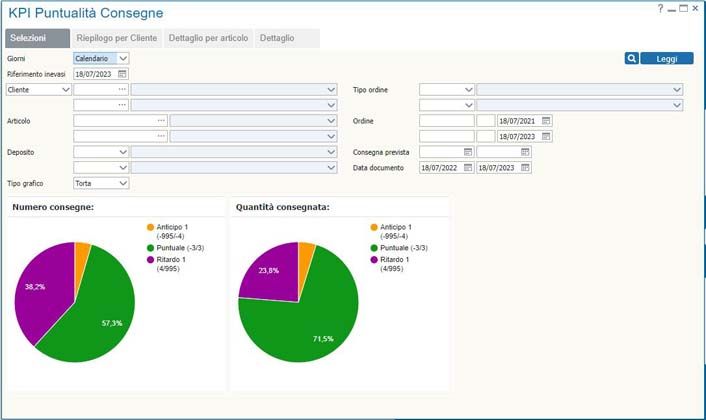
Task: Click the help question mark icon
Action: (x=660, y=8)
